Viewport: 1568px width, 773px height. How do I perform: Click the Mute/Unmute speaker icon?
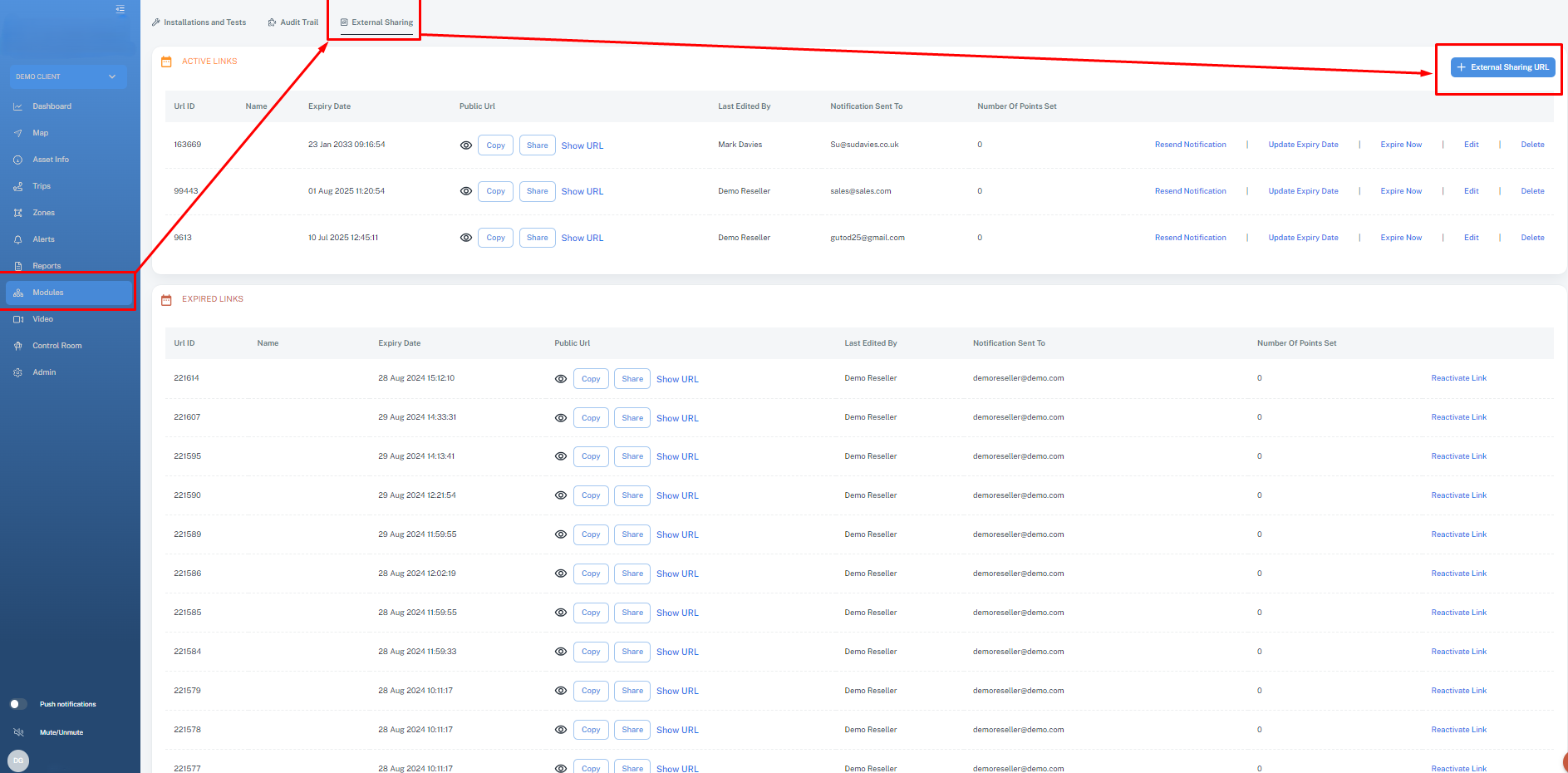[18, 732]
